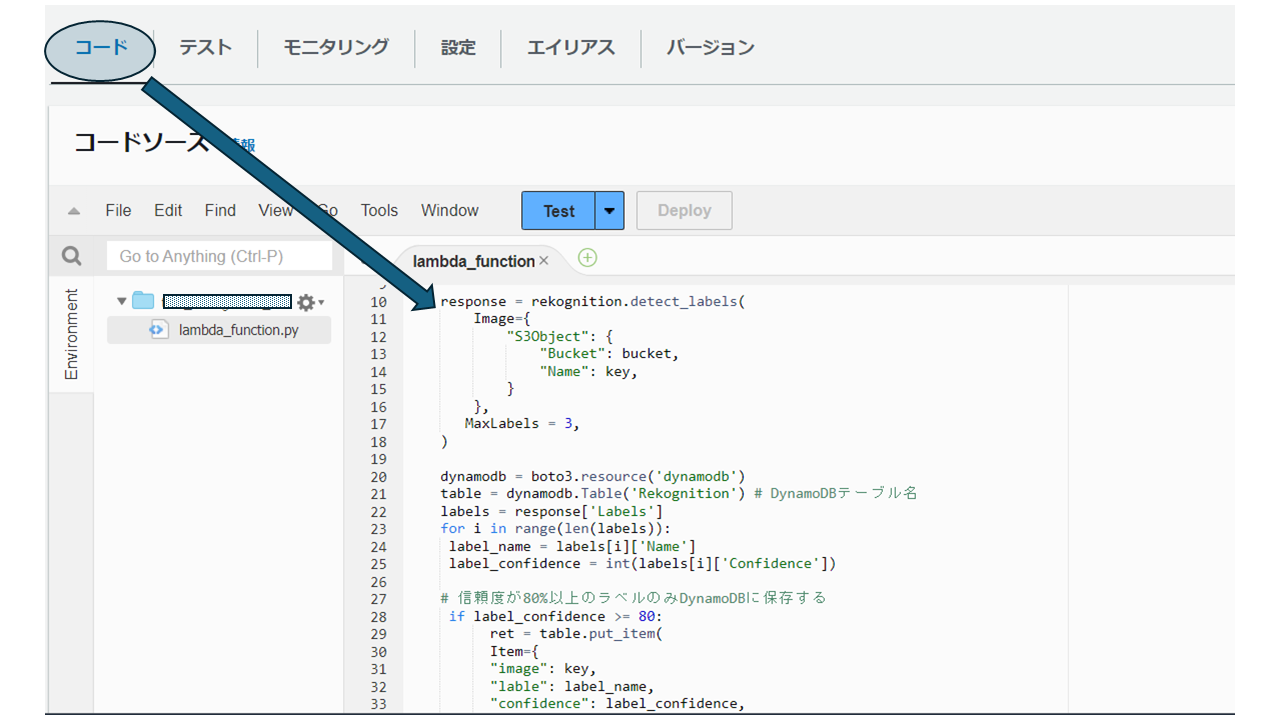Click the folder icon in the tree
The image size is (1280, 720).
142,300
